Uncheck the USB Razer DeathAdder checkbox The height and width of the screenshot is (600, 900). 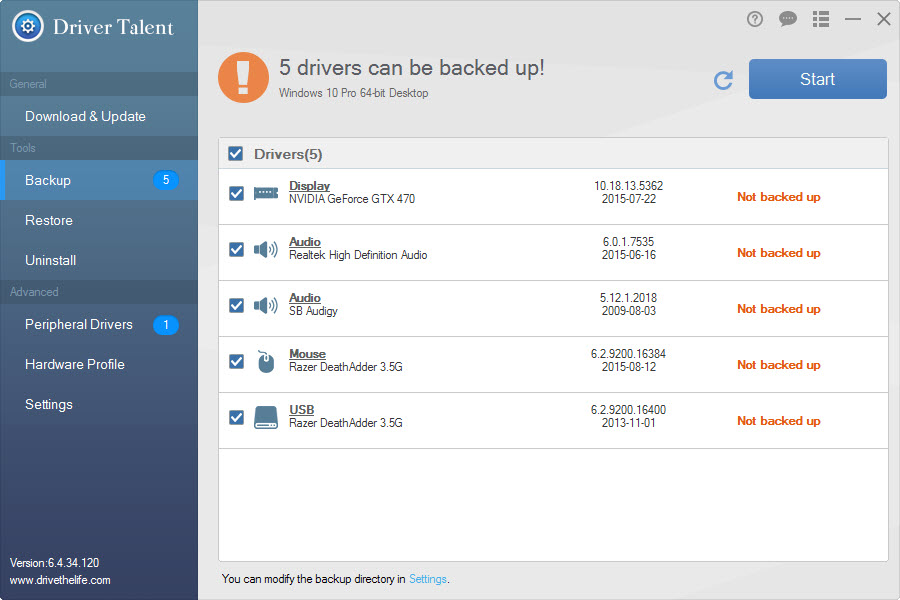[236, 417]
